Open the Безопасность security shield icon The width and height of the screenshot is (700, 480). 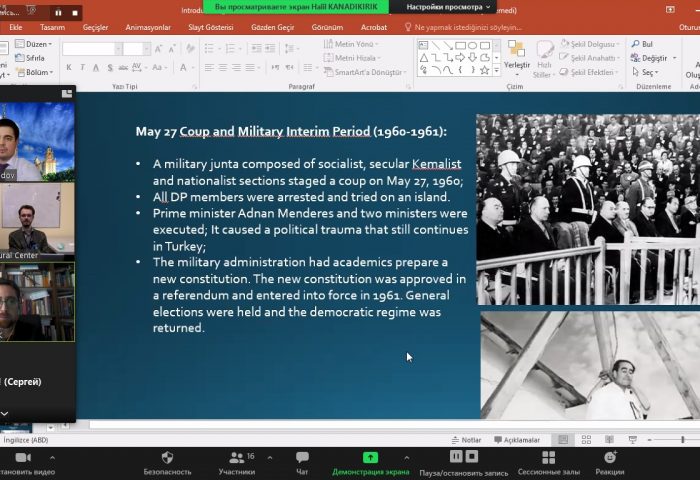(167, 458)
